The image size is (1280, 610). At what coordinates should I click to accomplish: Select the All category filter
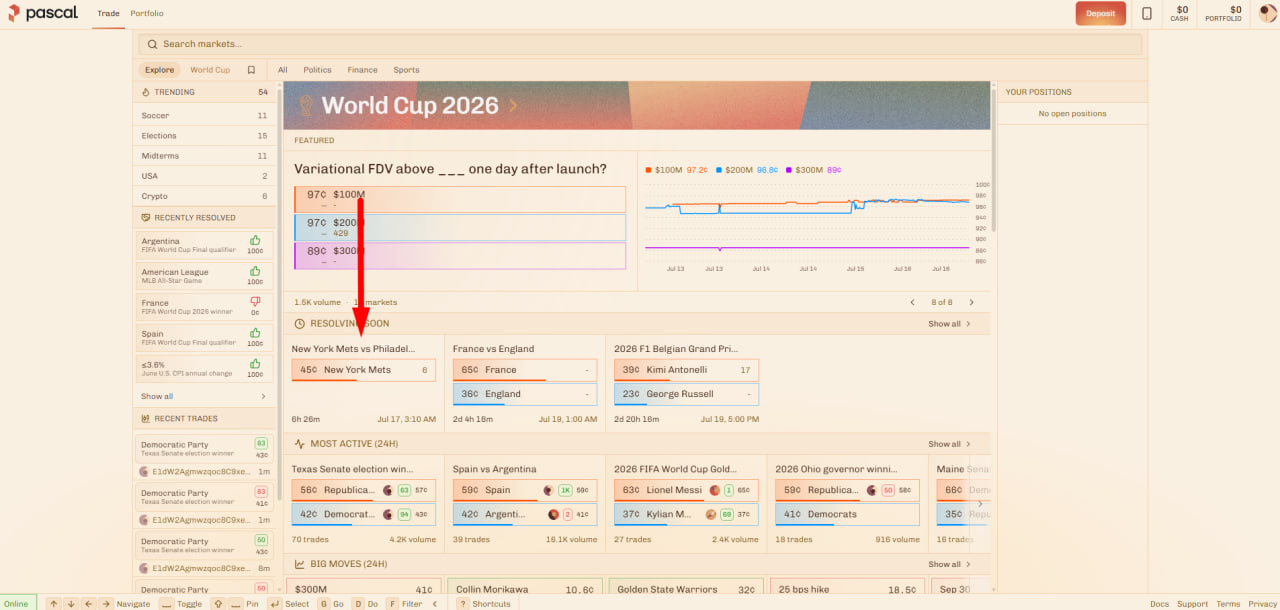point(283,70)
